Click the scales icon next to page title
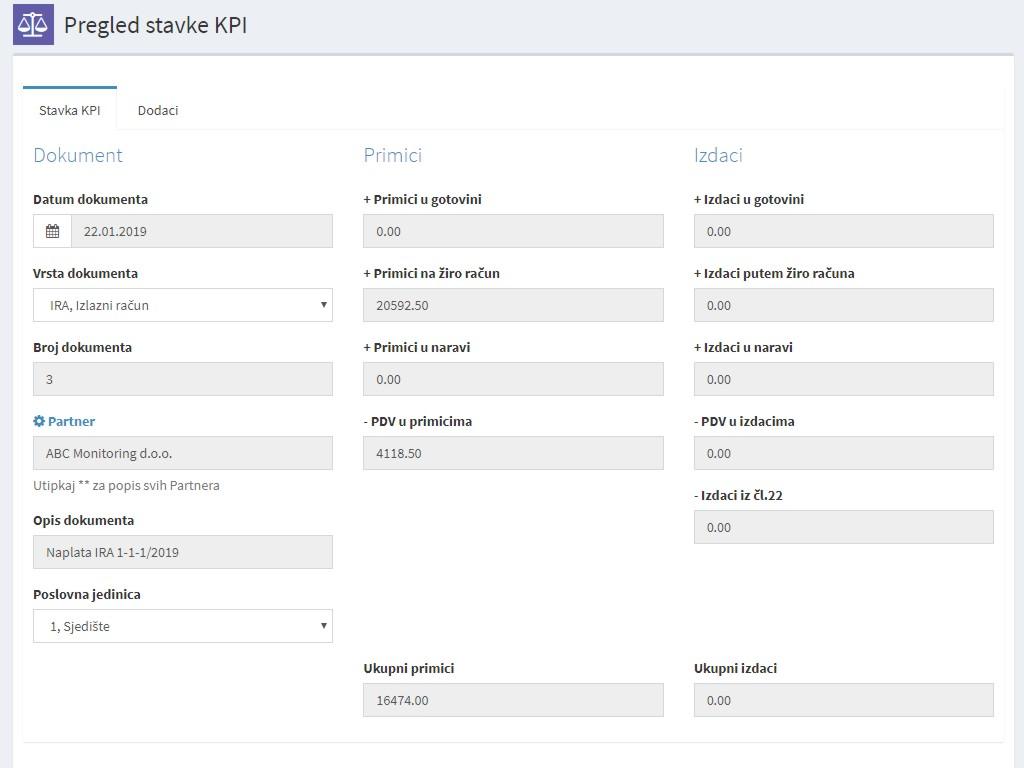 [x=33, y=25]
